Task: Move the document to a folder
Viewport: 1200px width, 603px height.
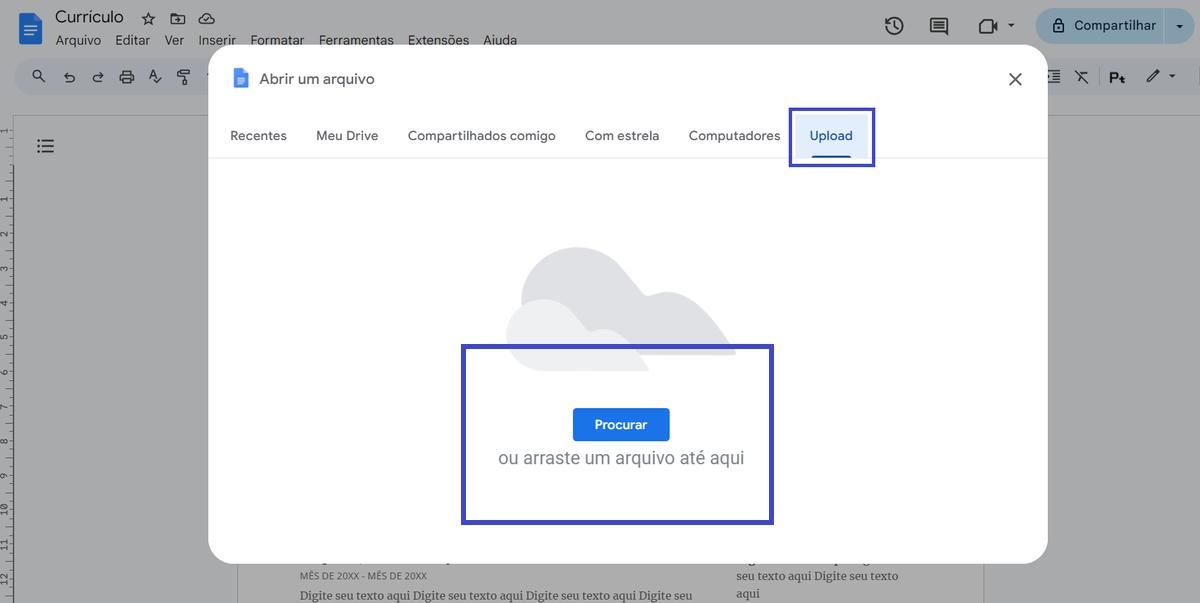Action: click(x=176, y=17)
